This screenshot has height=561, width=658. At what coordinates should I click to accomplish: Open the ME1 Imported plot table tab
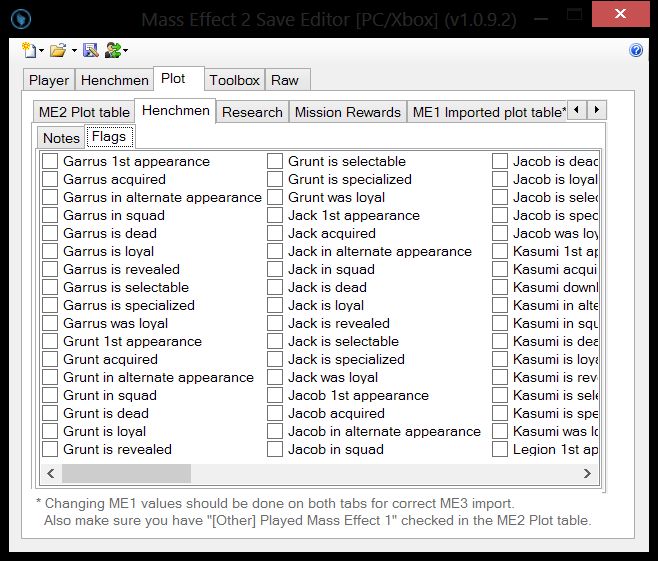coord(487,112)
